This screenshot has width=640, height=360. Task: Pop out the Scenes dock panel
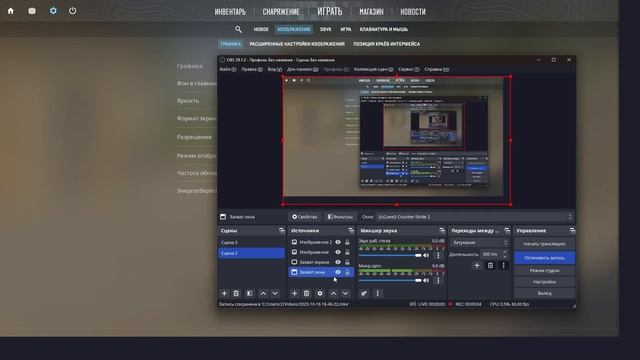point(282,231)
